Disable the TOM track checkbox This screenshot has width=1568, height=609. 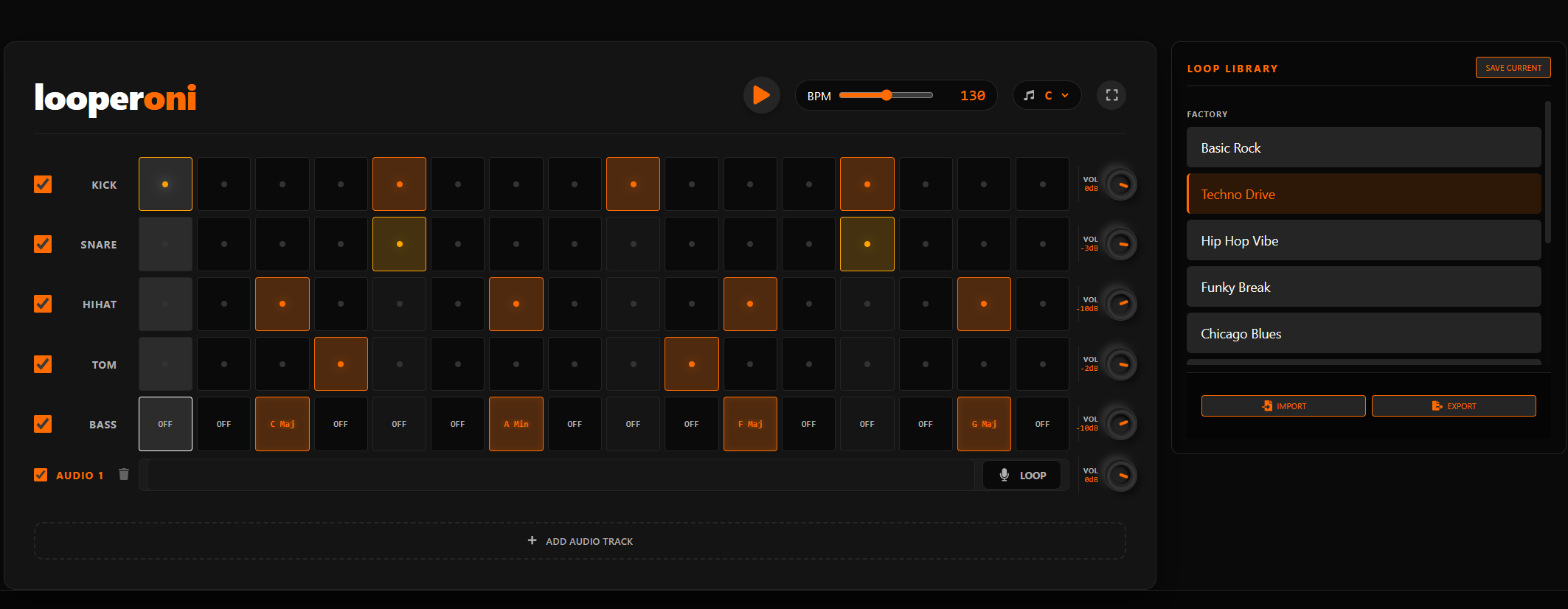click(43, 364)
